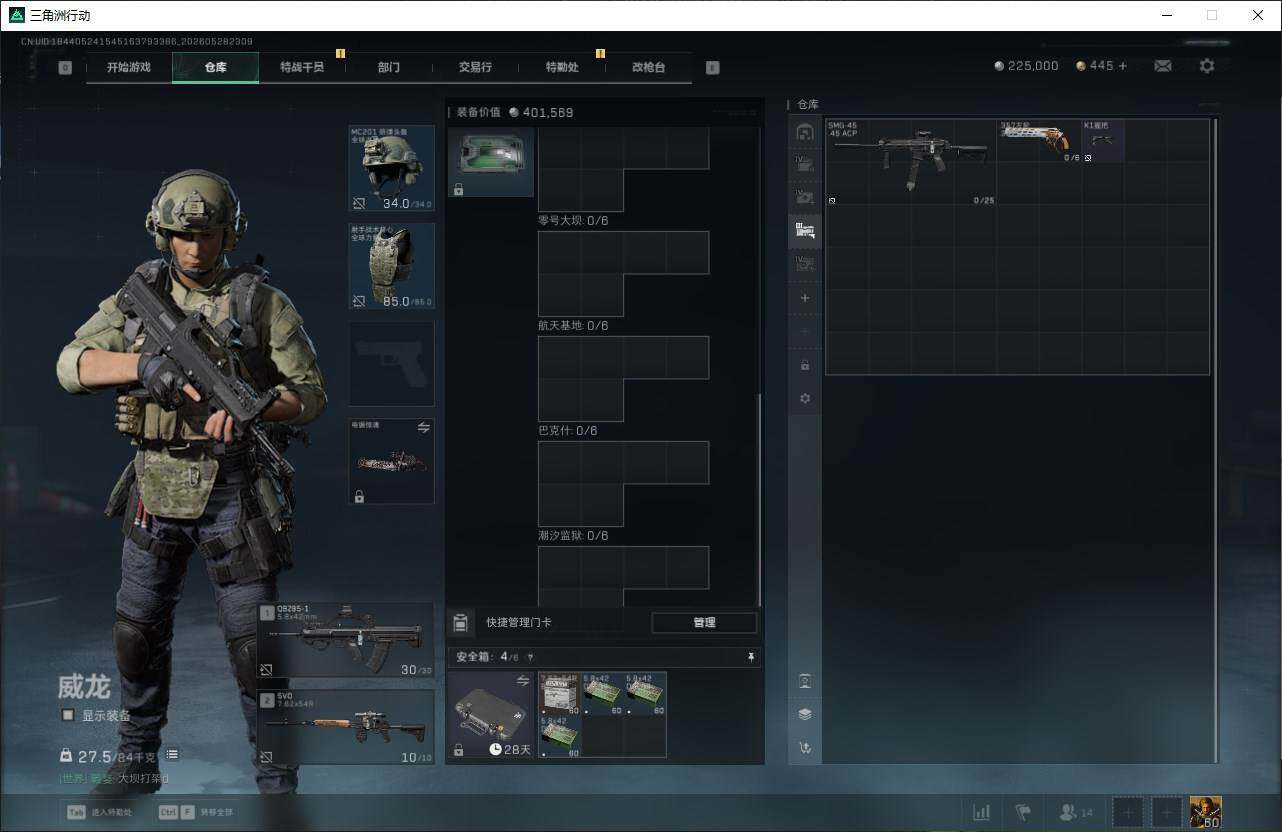Open the mail inbox envelope icon

tap(1163, 66)
